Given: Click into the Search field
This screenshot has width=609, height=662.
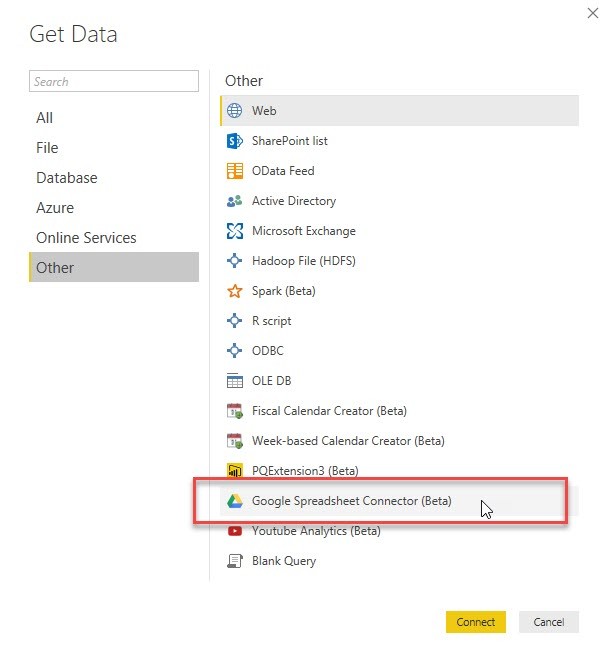Looking at the screenshot, I should tap(114, 81).
